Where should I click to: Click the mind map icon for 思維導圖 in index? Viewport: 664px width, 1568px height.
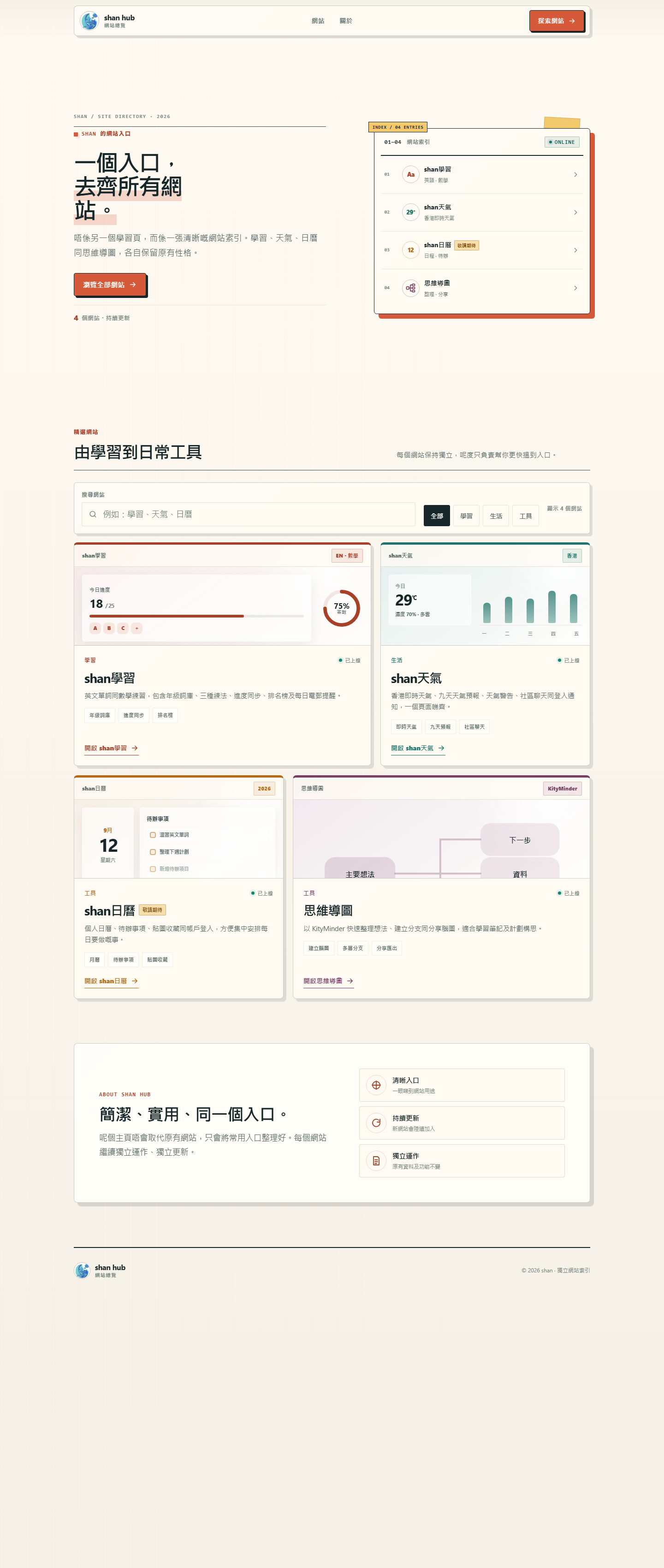pyautogui.click(x=411, y=288)
